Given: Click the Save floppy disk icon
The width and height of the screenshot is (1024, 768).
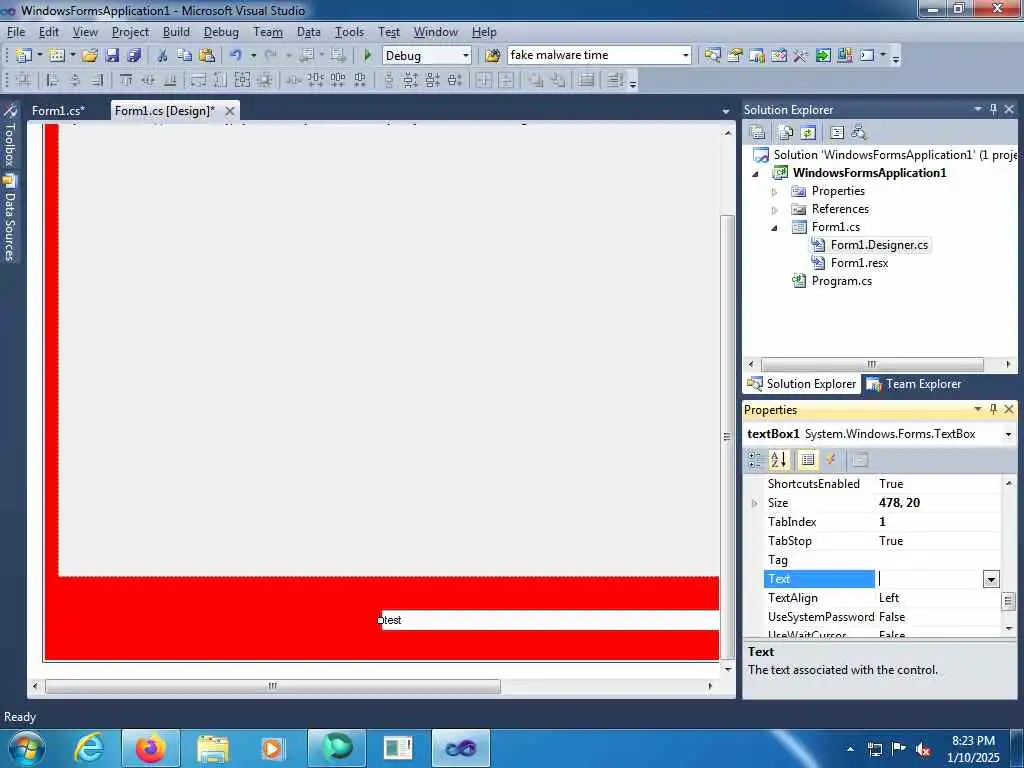Looking at the screenshot, I should [112, 56].
